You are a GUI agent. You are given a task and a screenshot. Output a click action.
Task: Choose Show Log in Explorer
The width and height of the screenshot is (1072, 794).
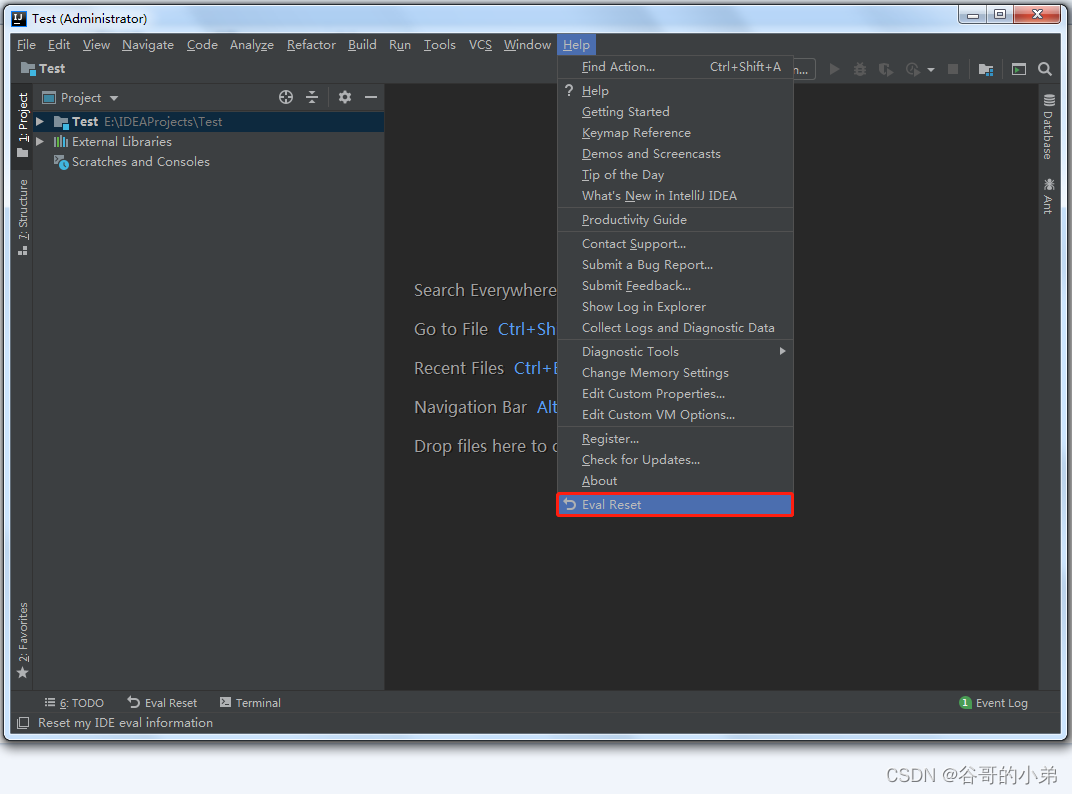point(675,307)
